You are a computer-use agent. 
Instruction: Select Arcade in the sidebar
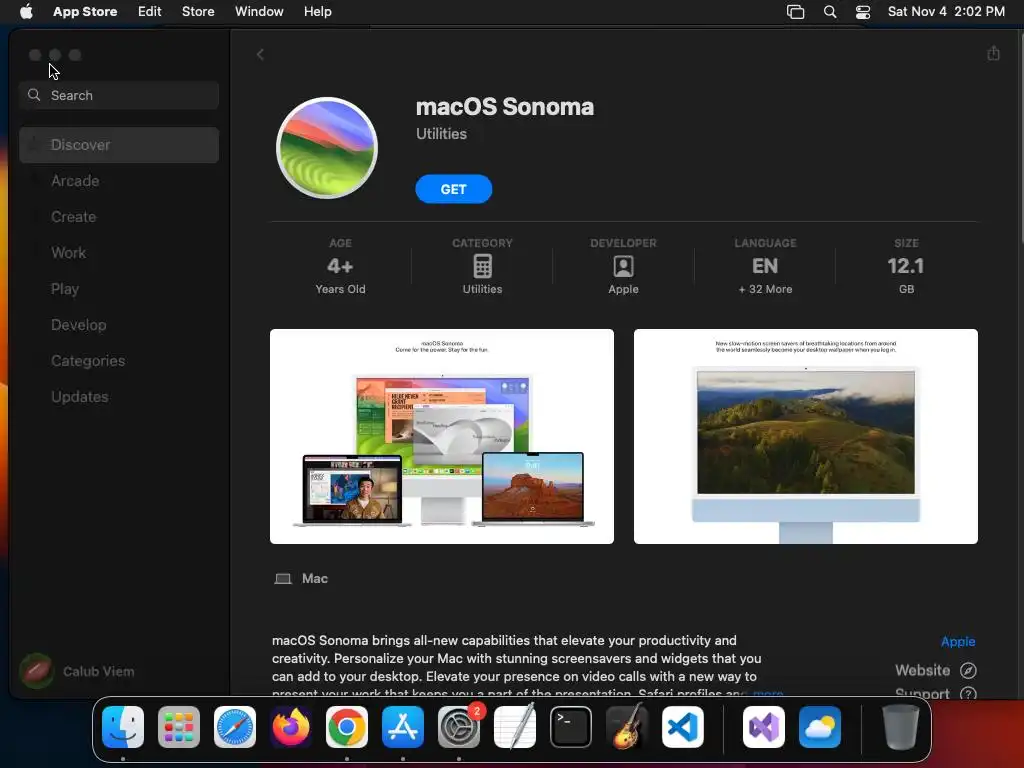(119, 181)
